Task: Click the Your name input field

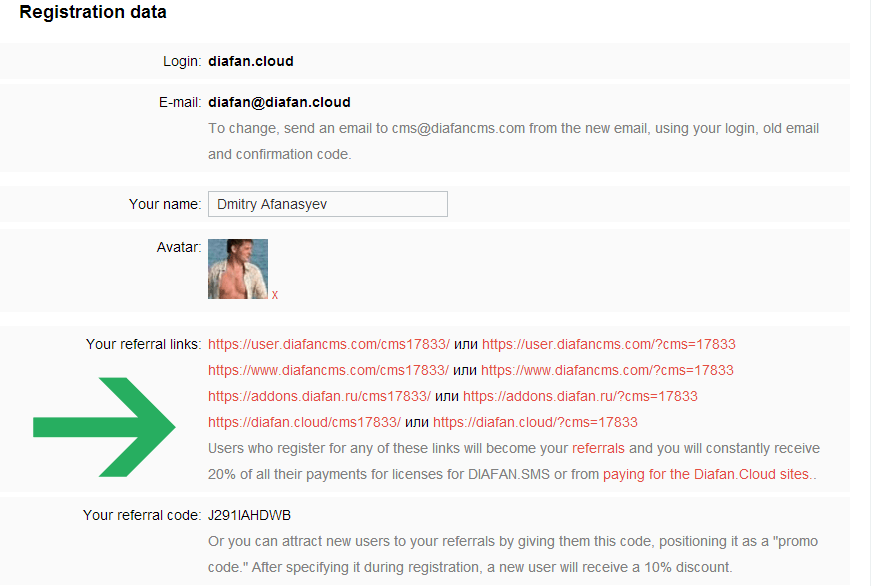Action: 328,204
